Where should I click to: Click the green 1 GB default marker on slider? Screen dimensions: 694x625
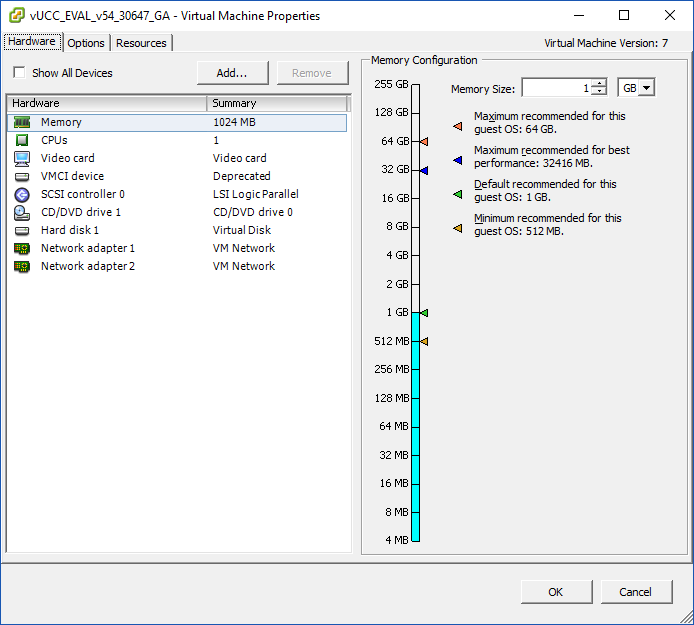point(424,313)
